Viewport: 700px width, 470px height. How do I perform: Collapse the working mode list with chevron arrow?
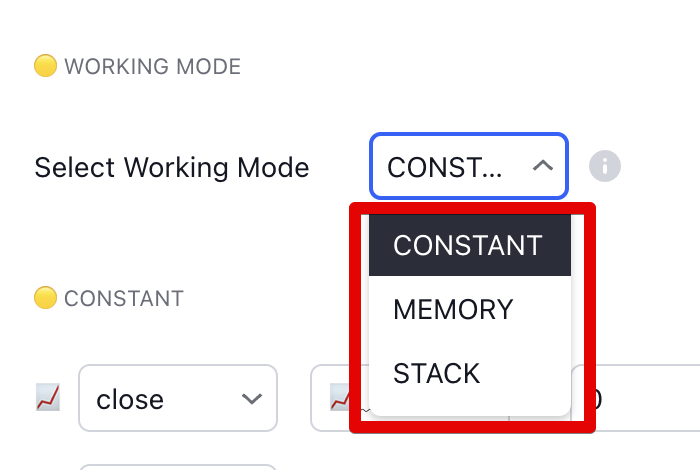(x=542, y=166)
